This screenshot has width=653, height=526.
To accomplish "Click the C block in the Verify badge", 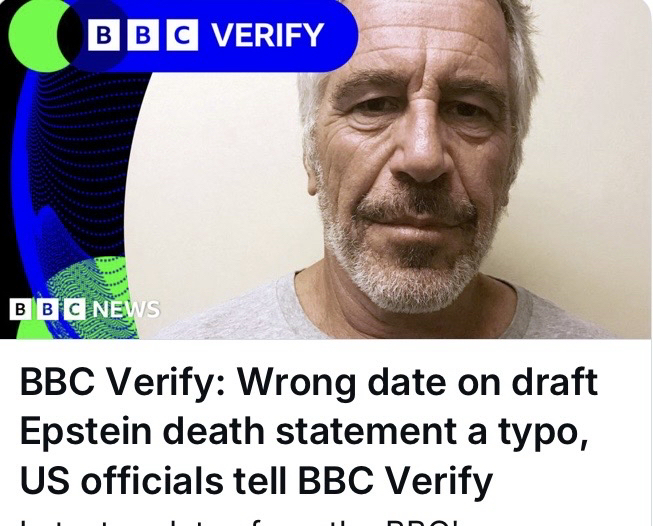I will (x=183, y=35).
